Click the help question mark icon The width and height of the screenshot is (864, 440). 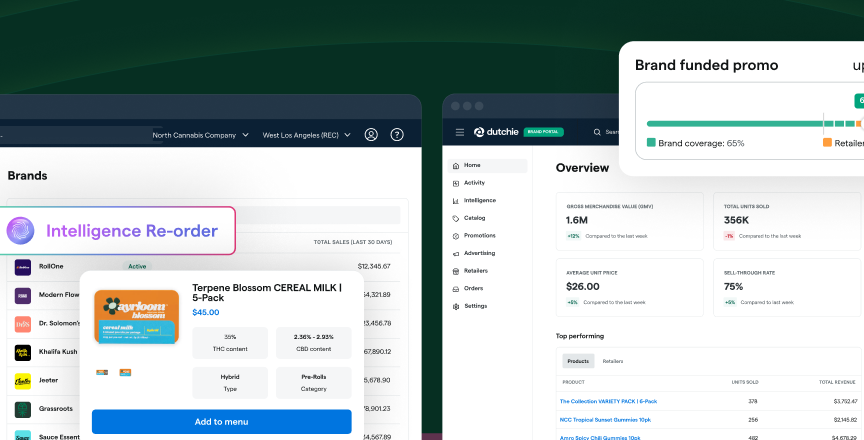tap(397, 134)
